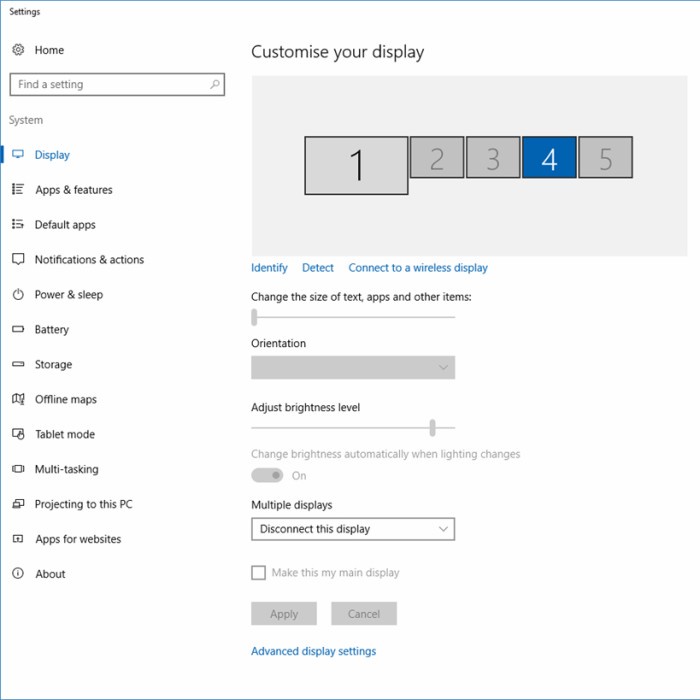The height and width of the screenshot is (700, 700).
Task: Tick 'Make this my main display' checkbox
Action: tap(259, 573)
